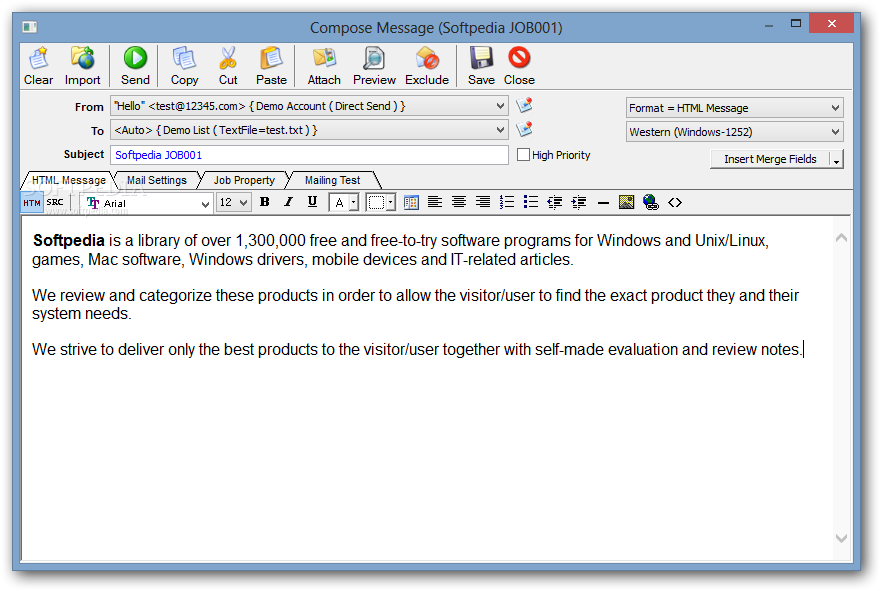
Task: Click the words 'system needs.' in the body
Action: [81, 313]
